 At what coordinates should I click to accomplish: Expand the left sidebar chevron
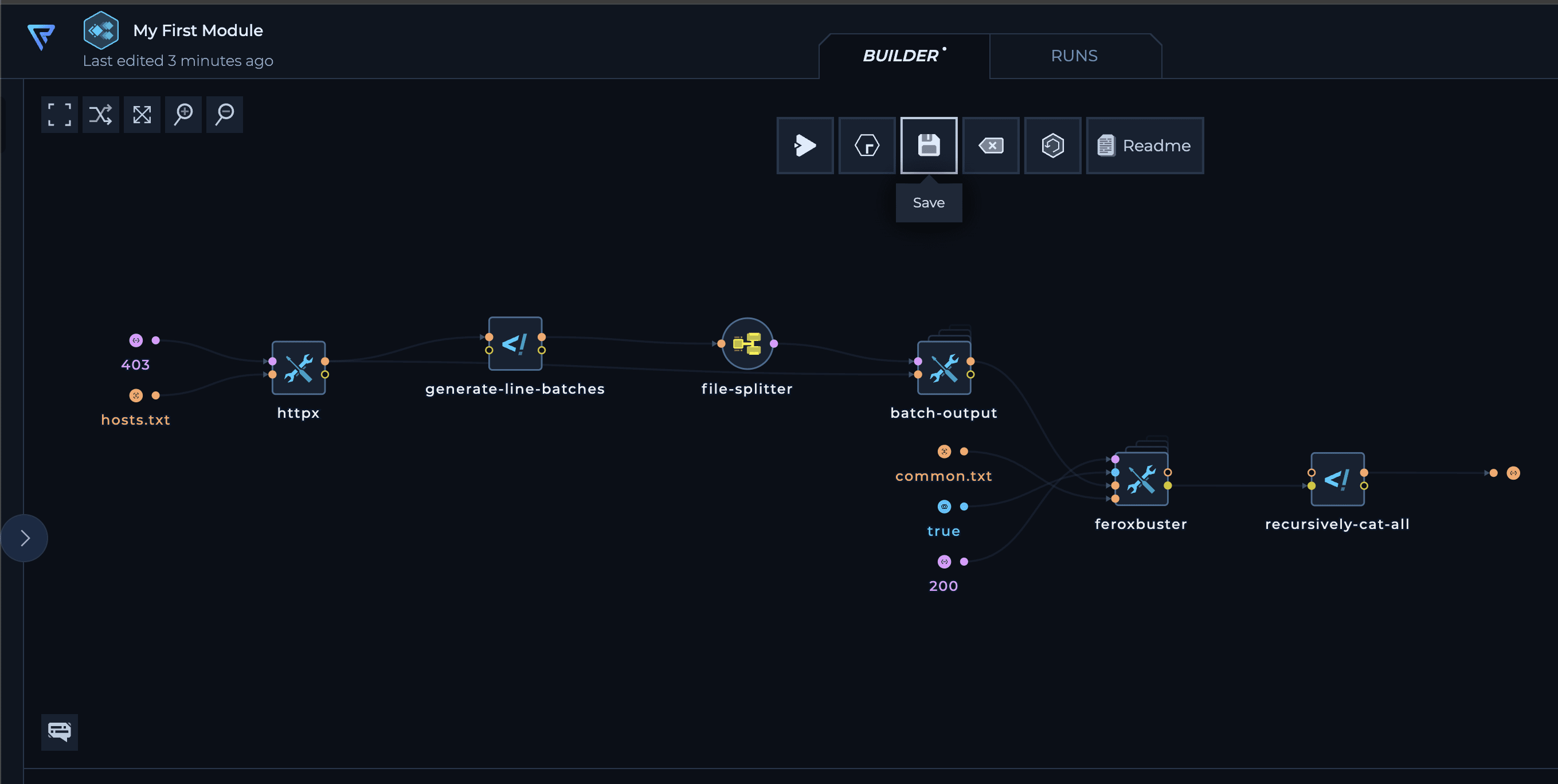[25, 538]
